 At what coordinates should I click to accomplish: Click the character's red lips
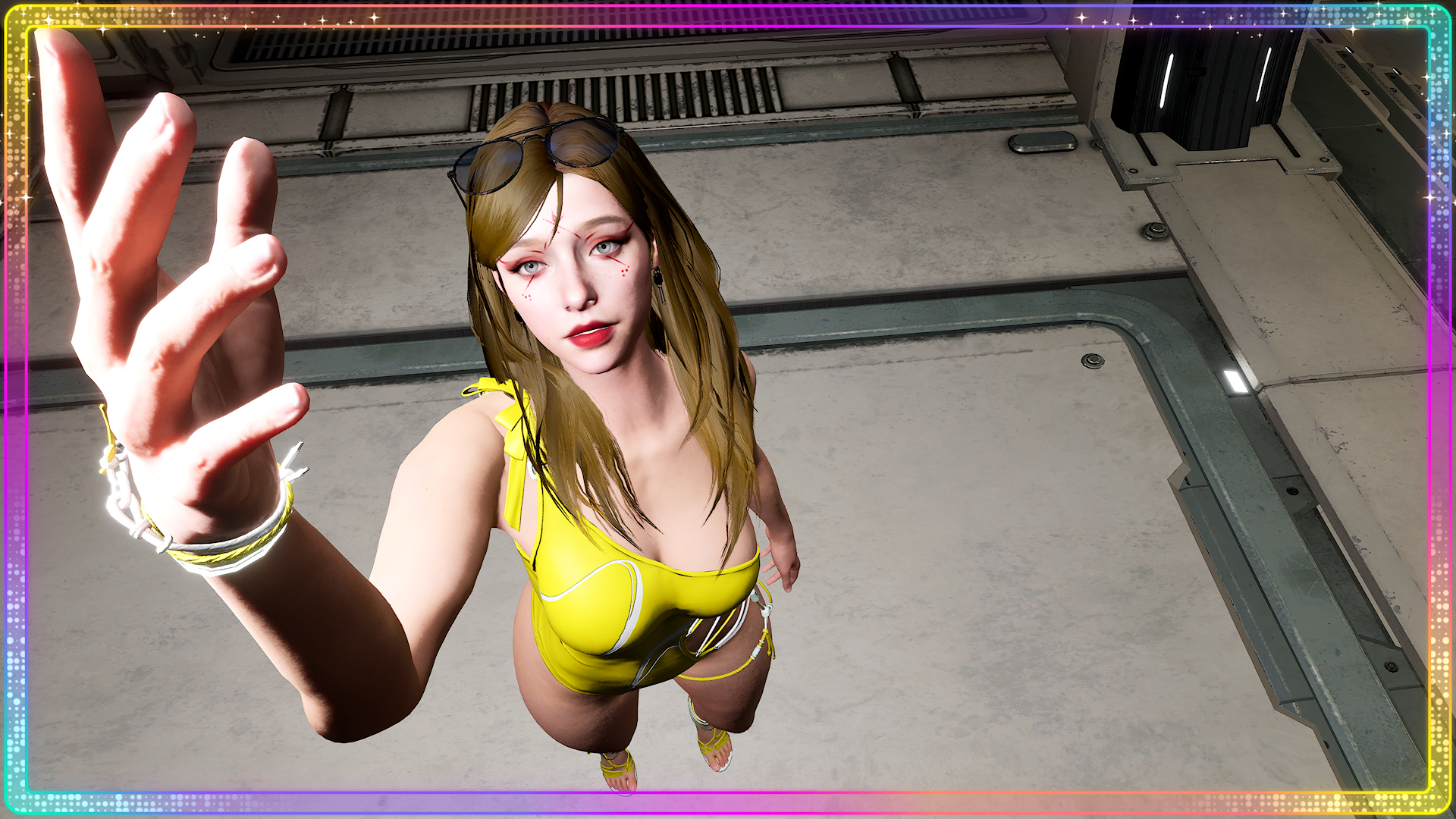[x=591, y=334]
